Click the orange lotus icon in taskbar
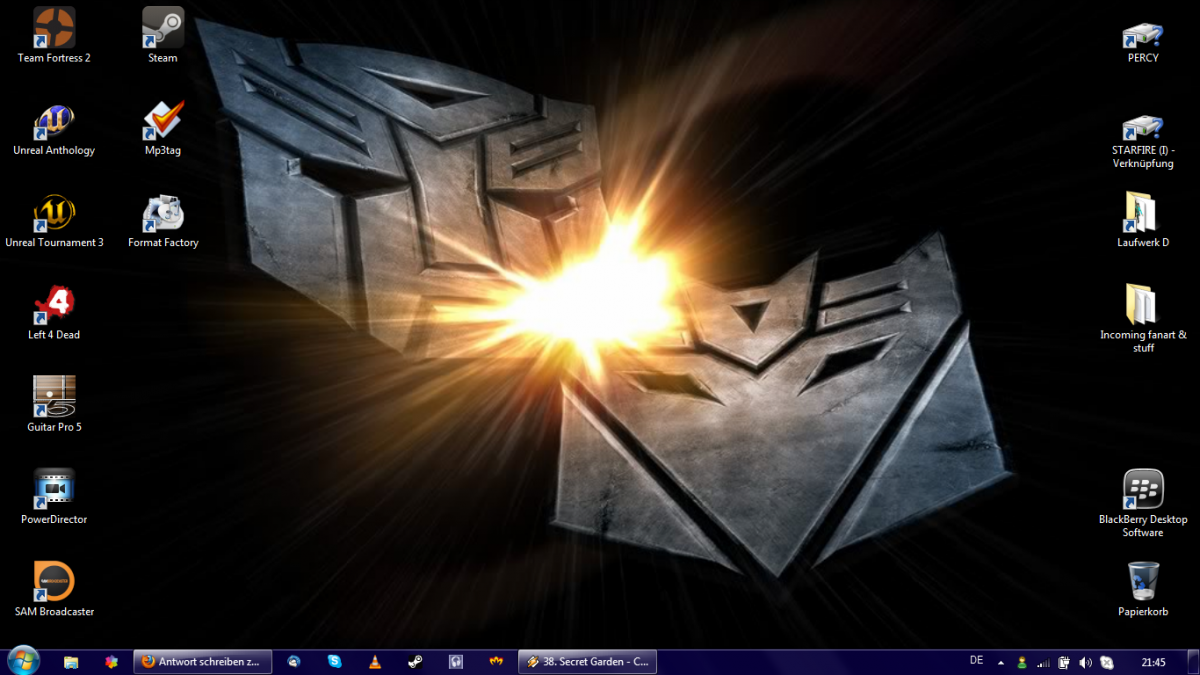The height and width of the screenshot is (675, 1200). coord(496,662)
